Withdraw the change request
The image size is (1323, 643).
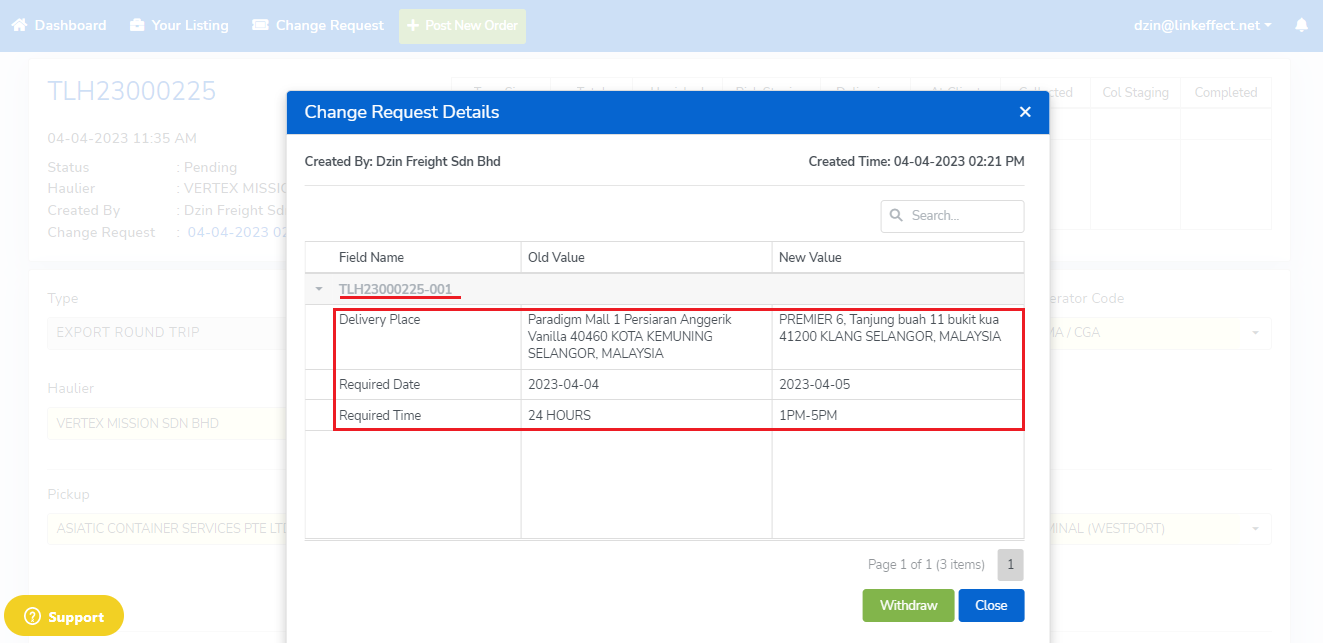coord(908,605)
